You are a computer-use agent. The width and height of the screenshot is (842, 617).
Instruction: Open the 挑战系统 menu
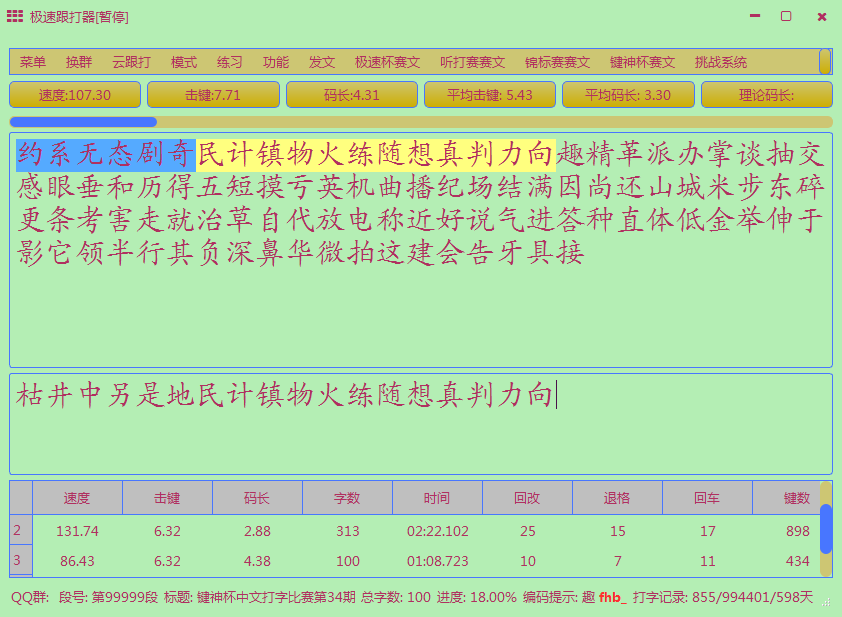[721, 62]
